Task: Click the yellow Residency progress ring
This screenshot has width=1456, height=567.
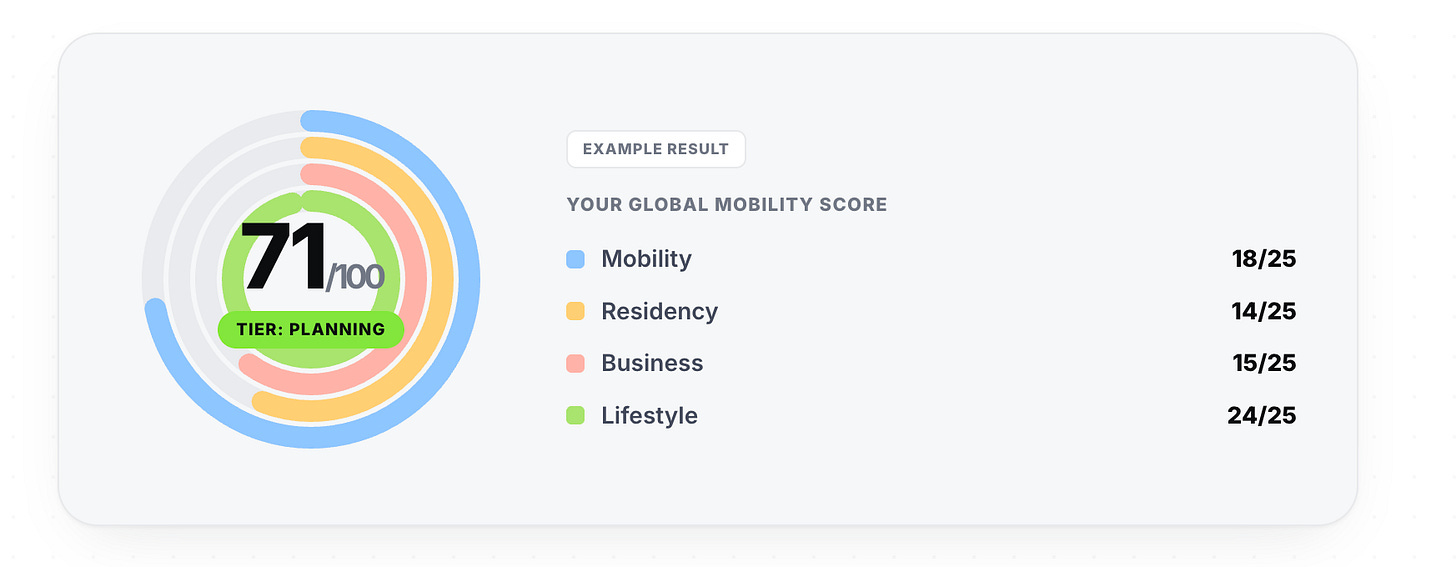Action: tap(441, 279)
